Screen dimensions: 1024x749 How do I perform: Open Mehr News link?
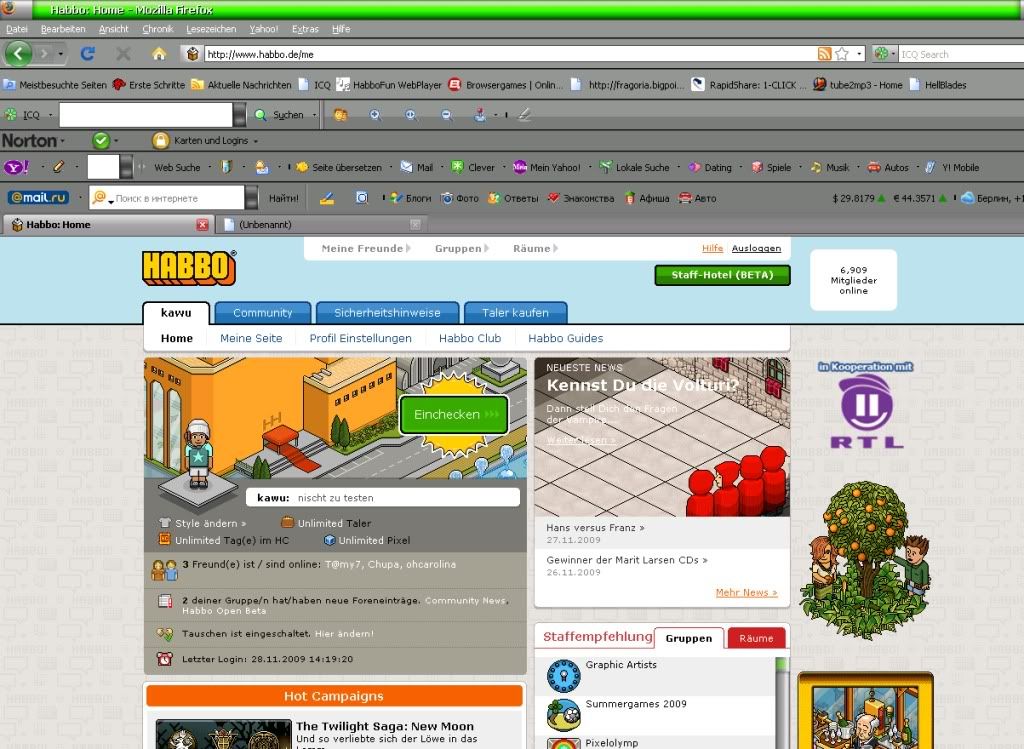click(746, 592)
